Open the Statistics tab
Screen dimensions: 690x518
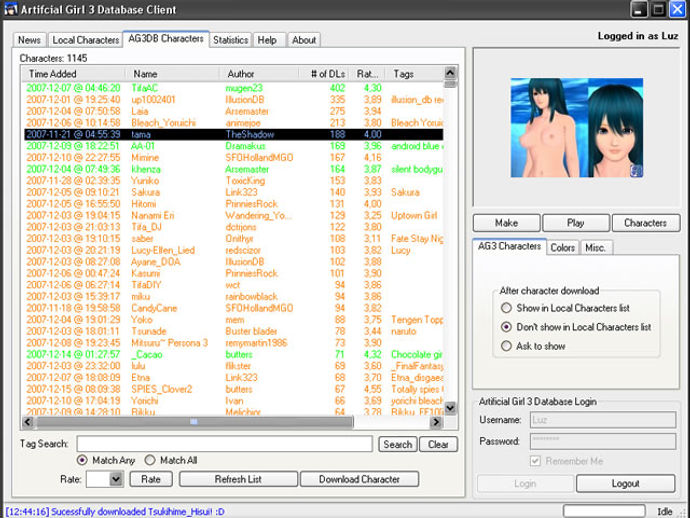click(x=231, y=40)
